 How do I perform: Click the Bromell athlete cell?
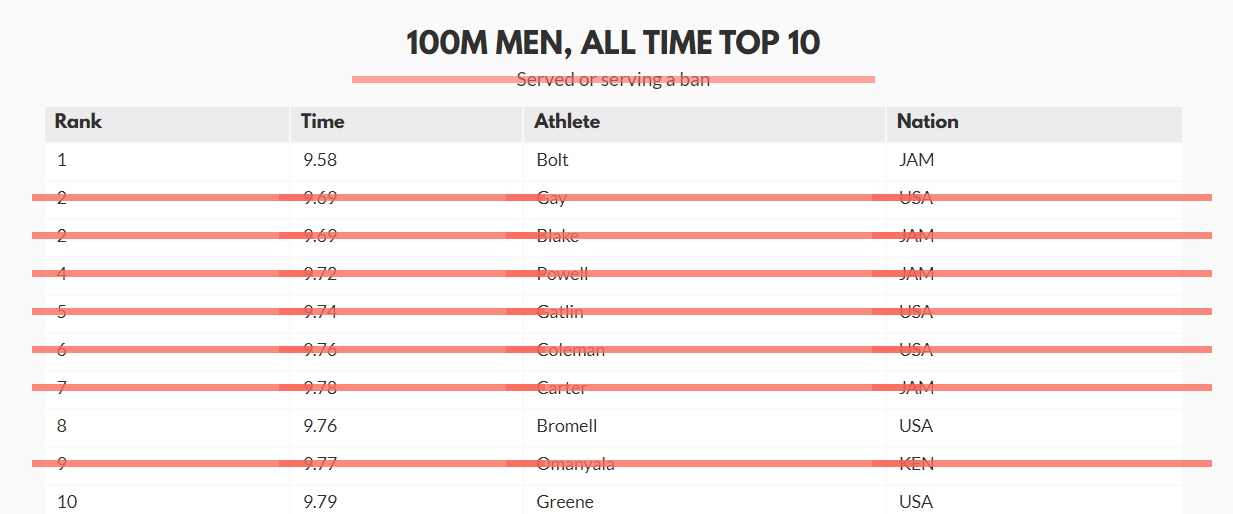[x=566, y=426]
